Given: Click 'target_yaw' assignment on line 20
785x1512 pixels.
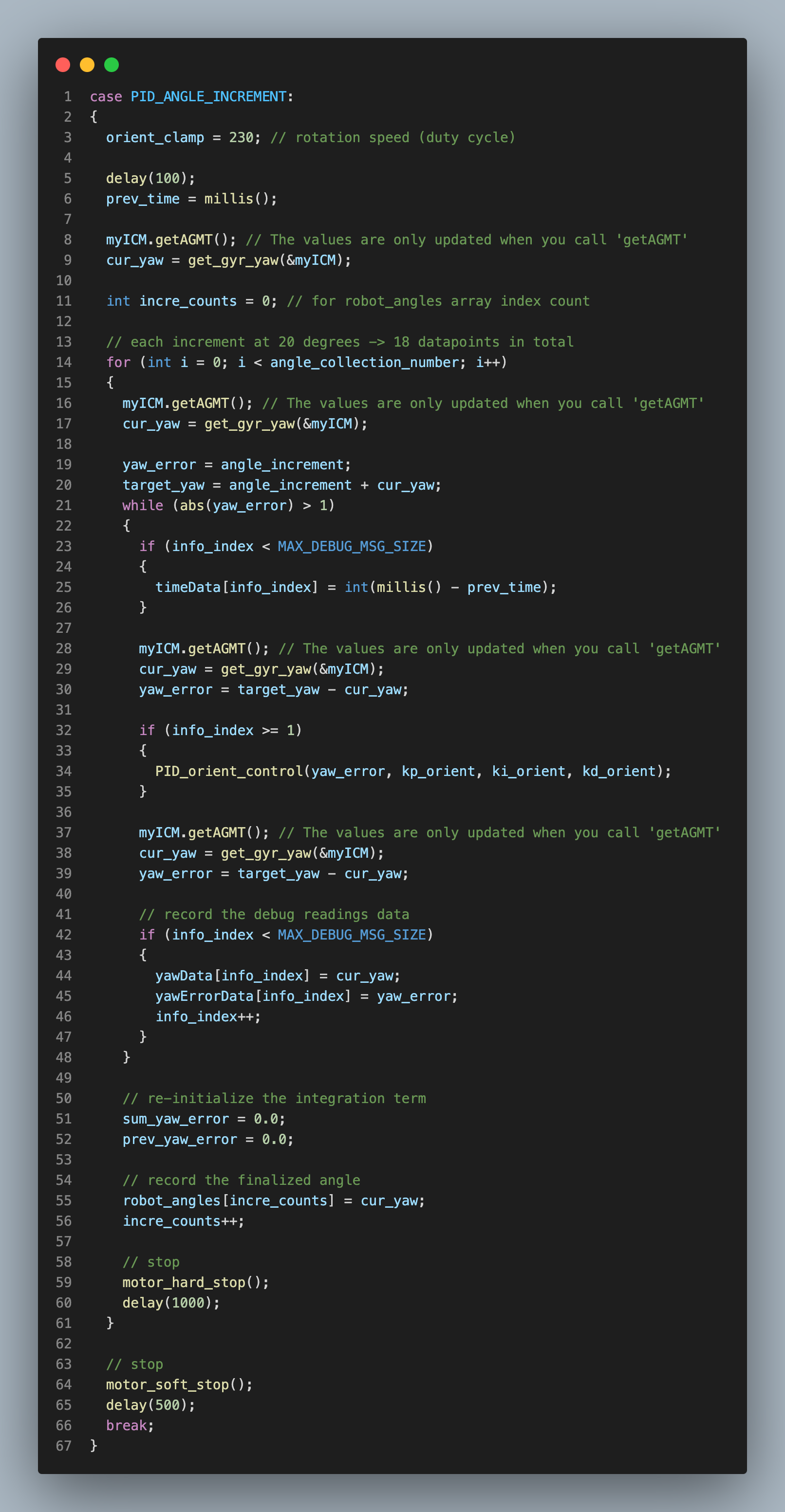Looking at the screenshot, I should [163, 485].
